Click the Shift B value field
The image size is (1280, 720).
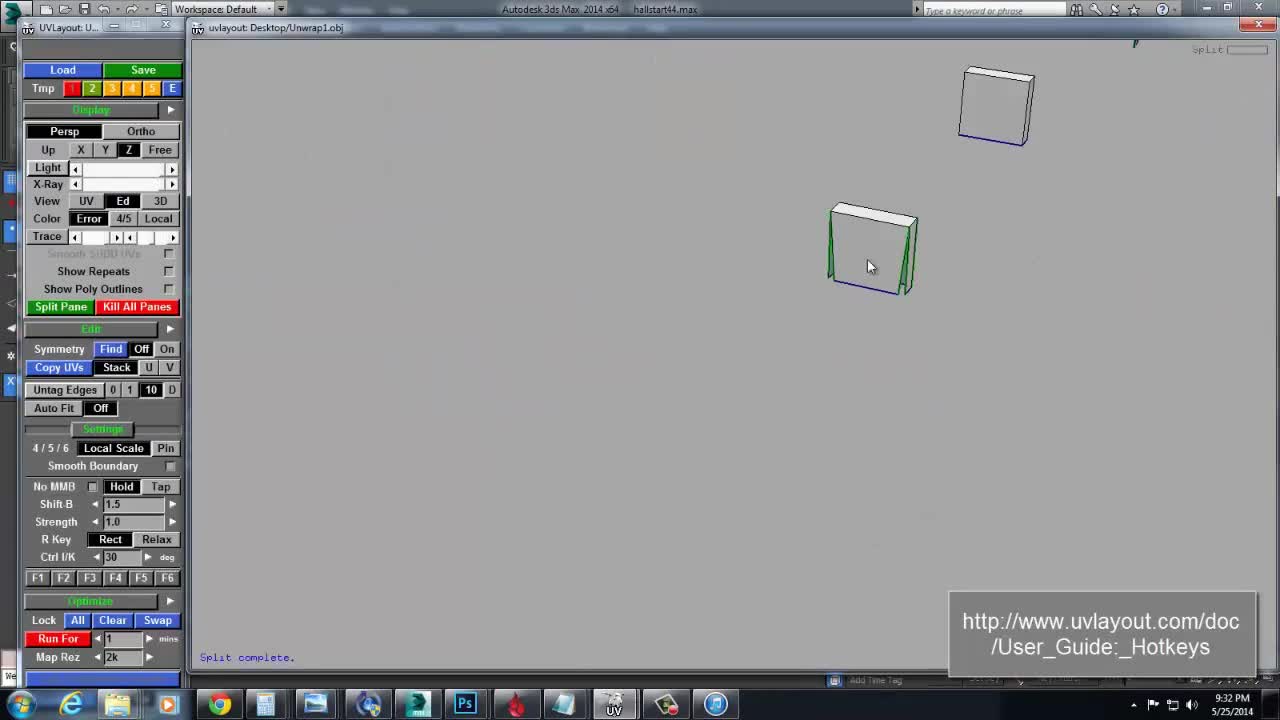coord(133,504)
